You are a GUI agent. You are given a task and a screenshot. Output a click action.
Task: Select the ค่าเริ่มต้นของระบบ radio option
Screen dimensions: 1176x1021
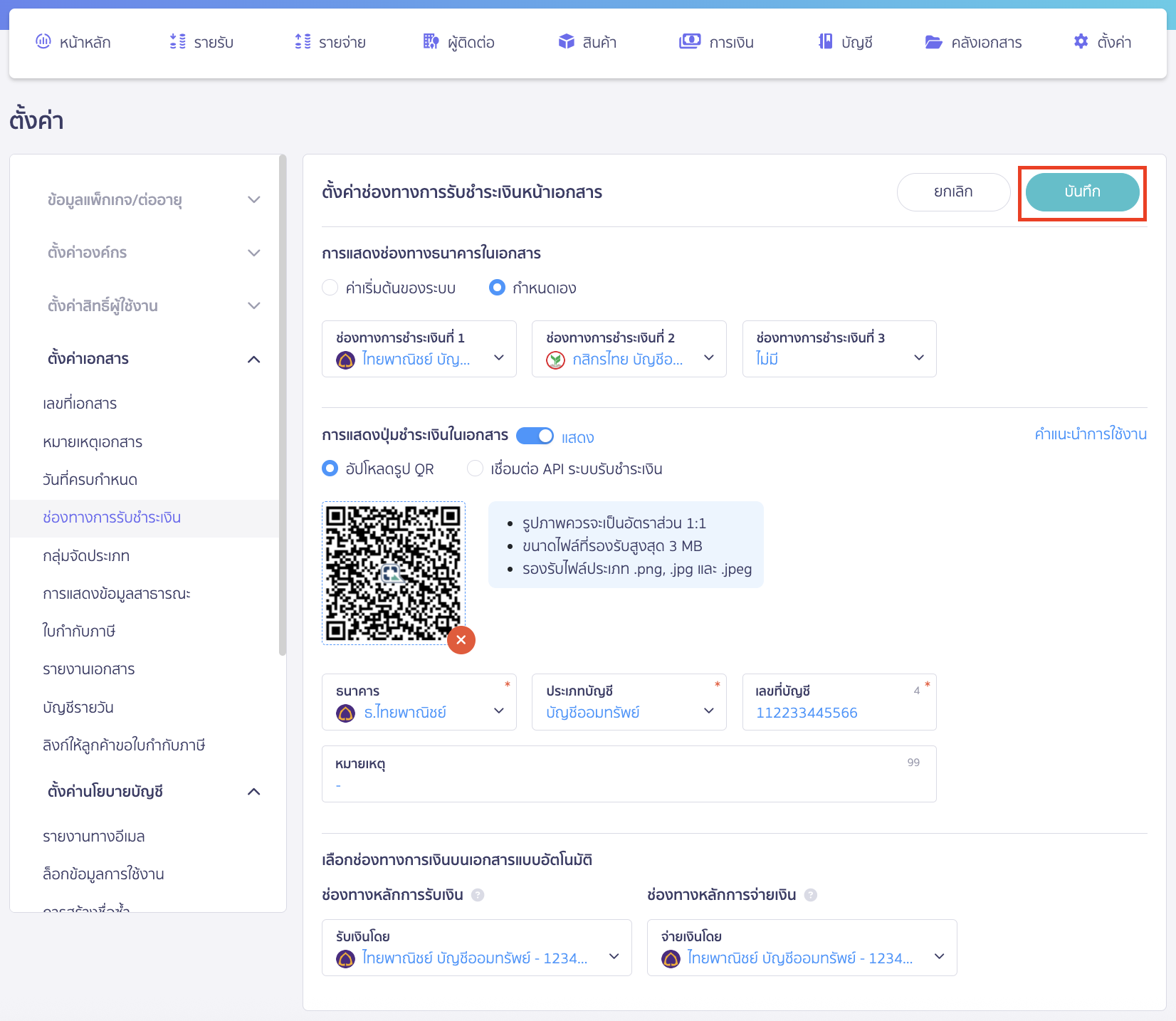(330, 288)
